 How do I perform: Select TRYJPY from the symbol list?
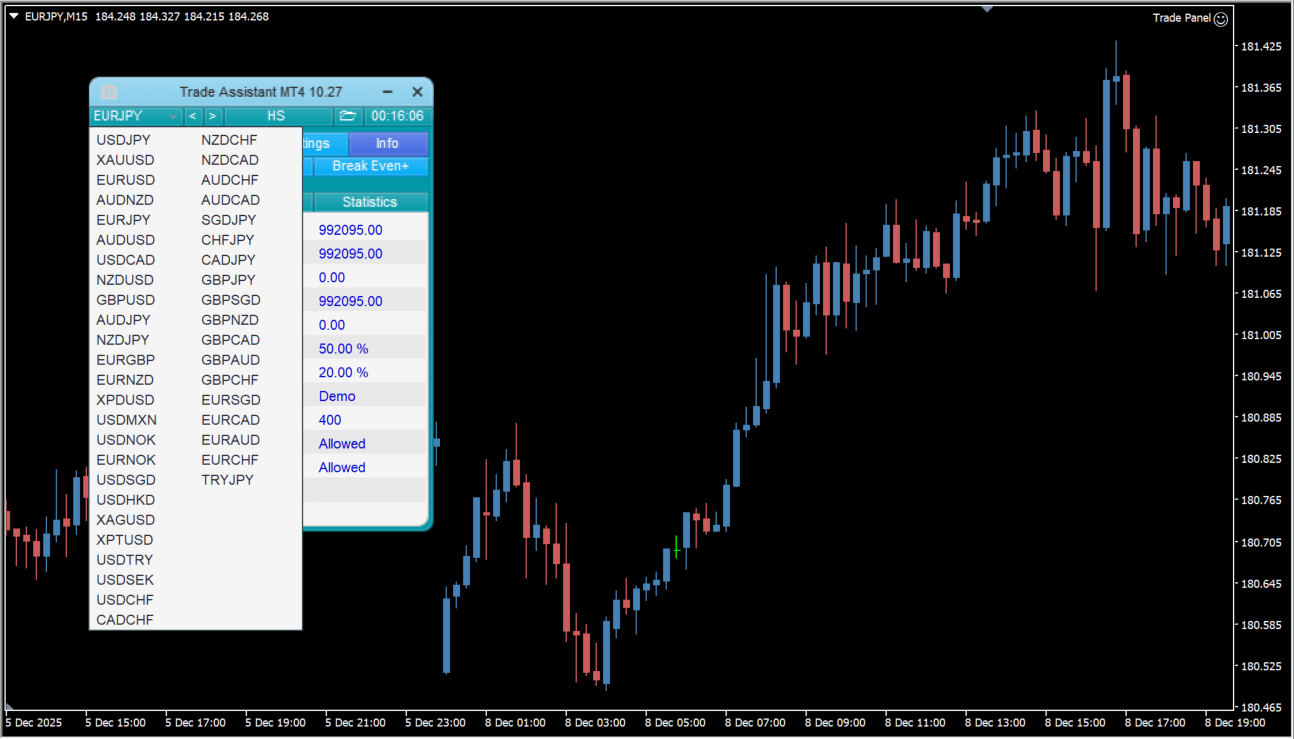pyautogui.click(x=227, y=480)
